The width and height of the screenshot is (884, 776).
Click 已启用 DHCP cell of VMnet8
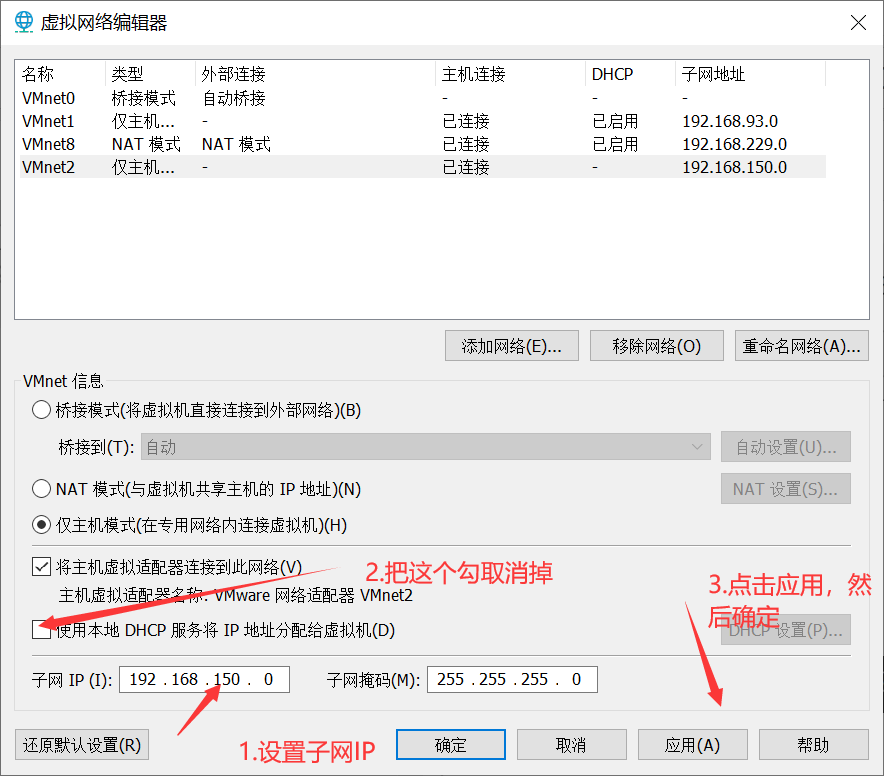tap(615, 144)
